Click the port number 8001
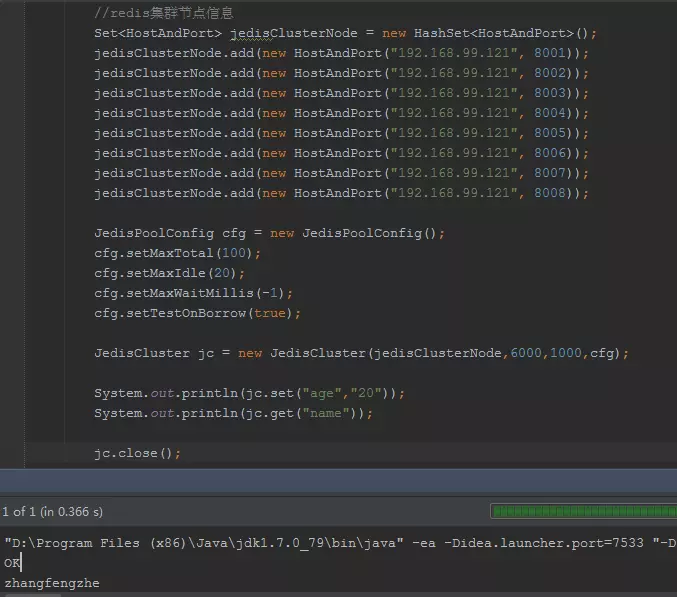677x597 pixels. coord(550,53)
